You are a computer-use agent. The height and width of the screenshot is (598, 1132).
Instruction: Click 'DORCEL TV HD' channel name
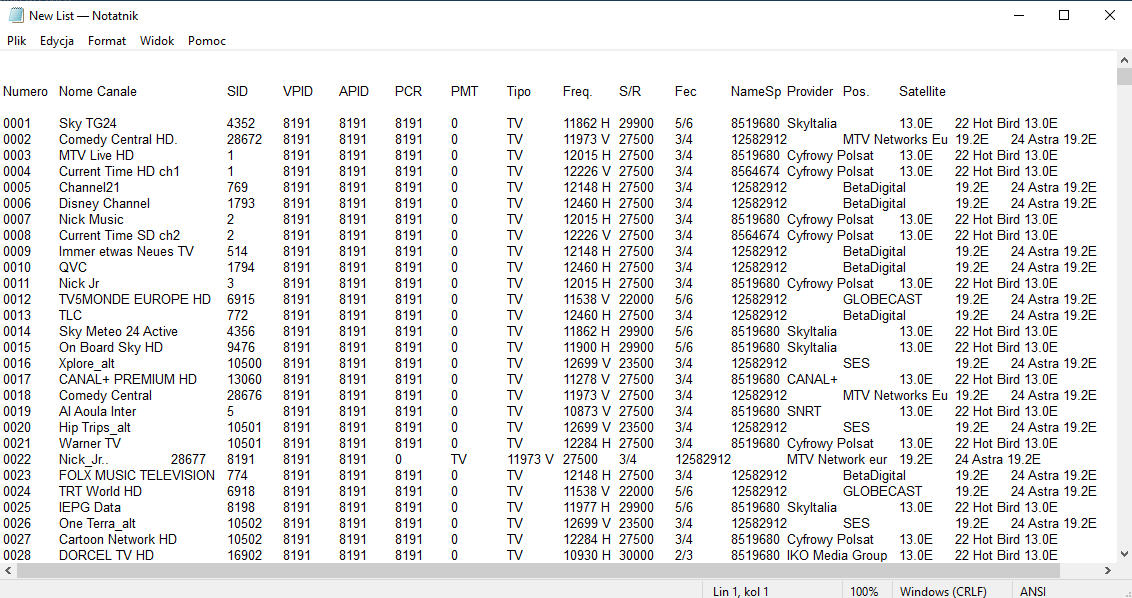pos(106,555)
